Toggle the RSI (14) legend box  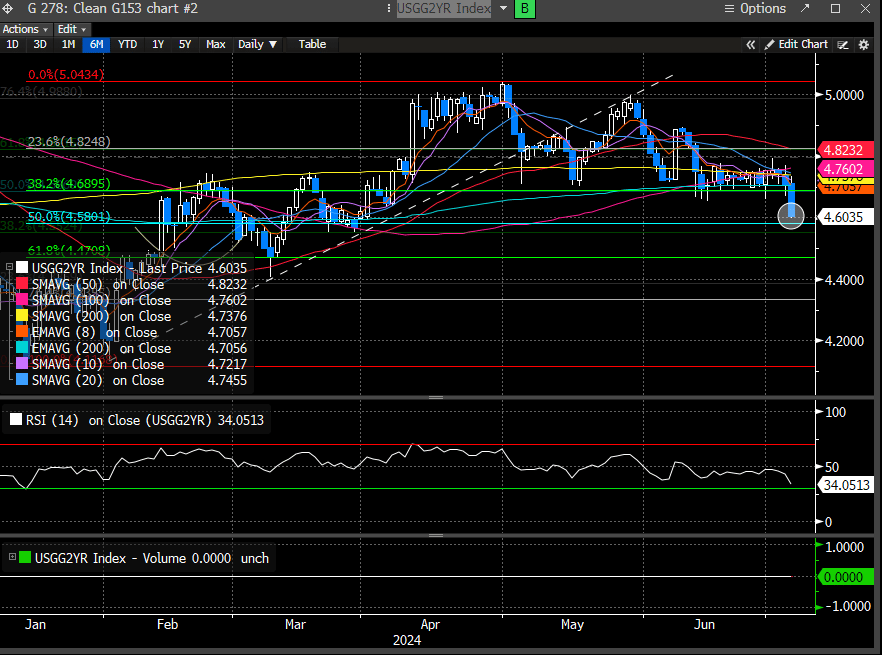[x=14, y=421]
